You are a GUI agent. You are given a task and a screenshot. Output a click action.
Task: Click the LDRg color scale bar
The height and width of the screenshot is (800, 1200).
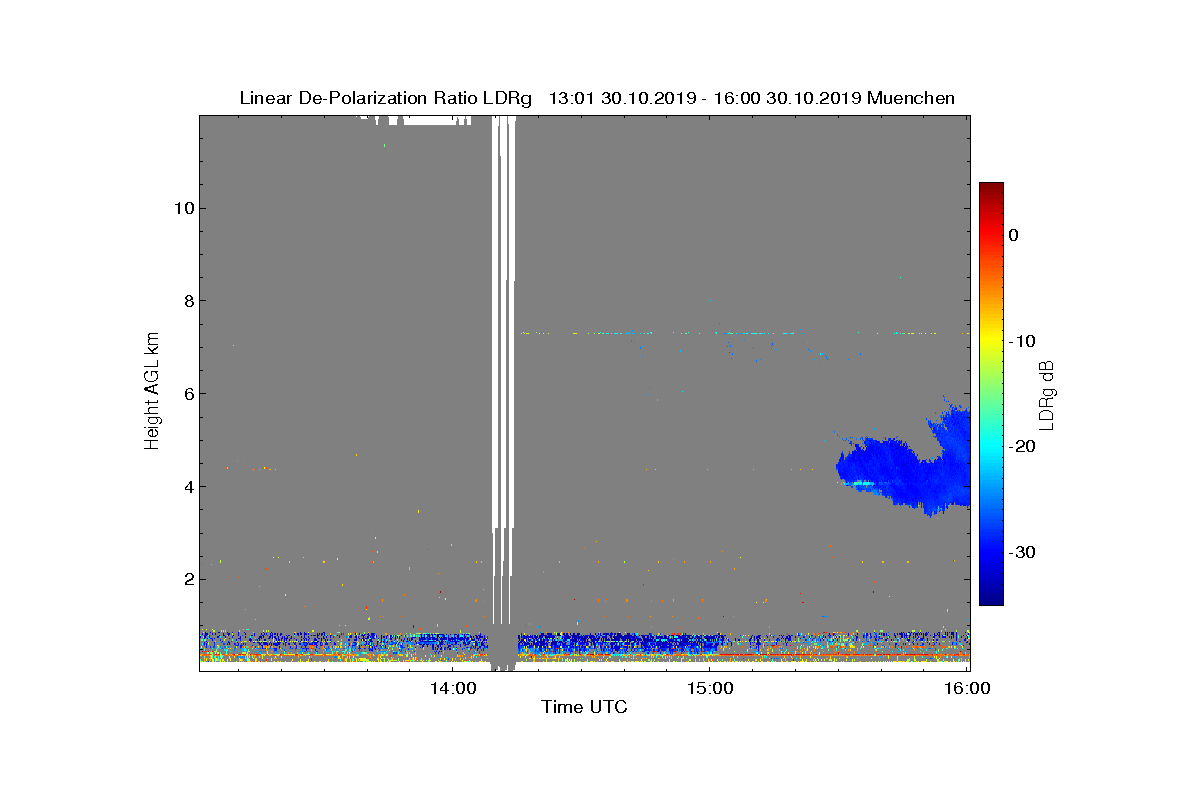point(991,394)
